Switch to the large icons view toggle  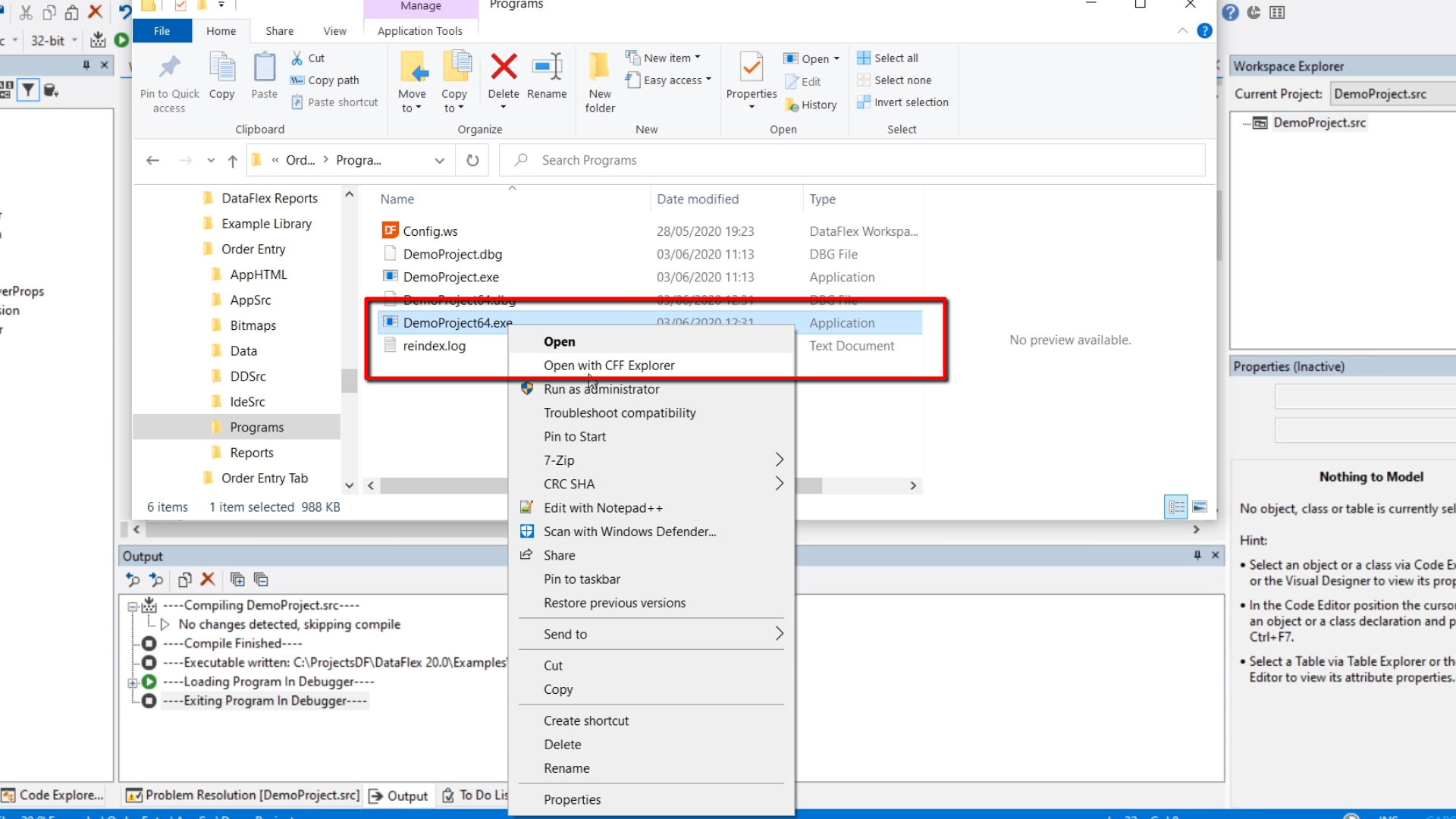point(1200,507)
